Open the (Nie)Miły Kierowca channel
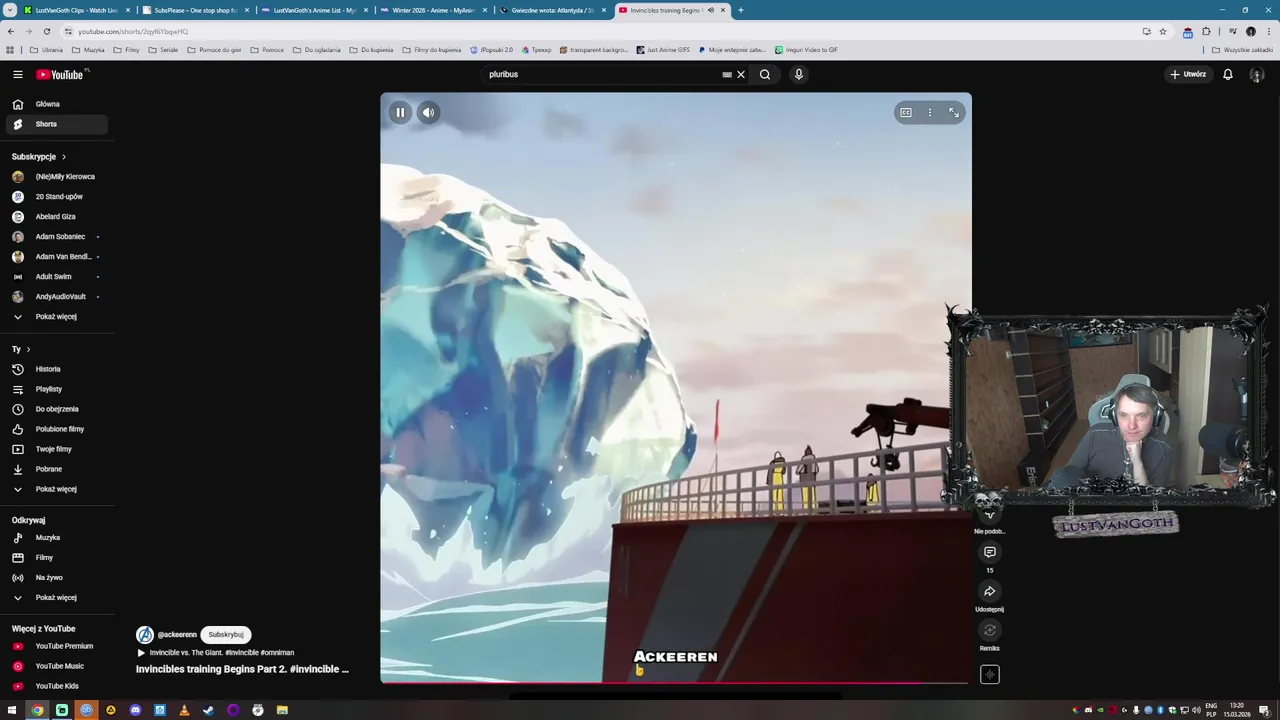Image resolution: width=1280 pixels, height=720 pixels. tap(56, 177)
